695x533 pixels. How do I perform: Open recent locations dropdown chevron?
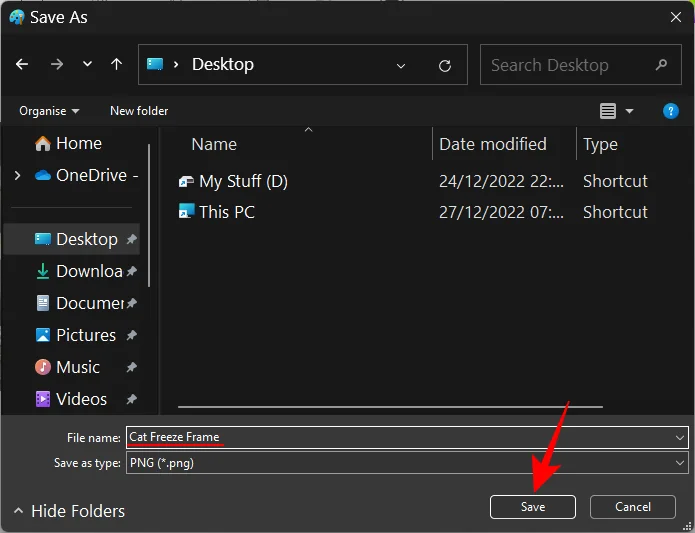(x=87, y=65)
